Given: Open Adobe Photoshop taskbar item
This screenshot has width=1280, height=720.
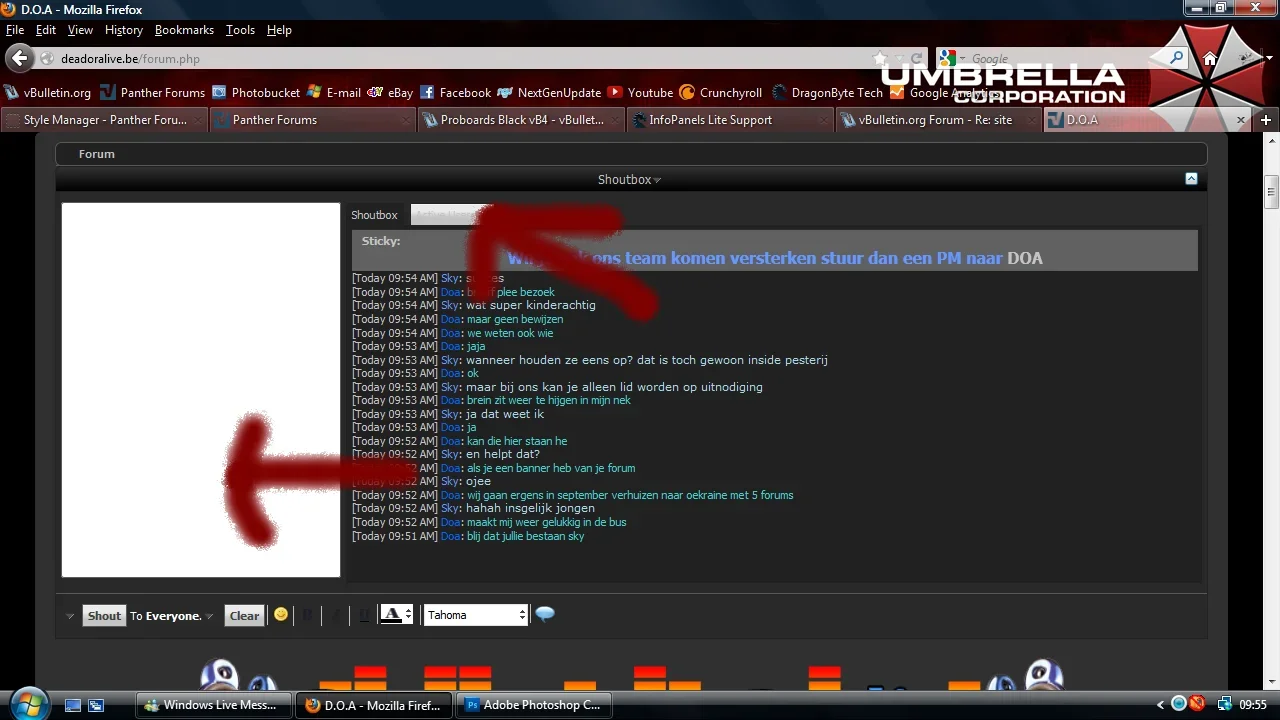Looking at the screenshot, I should [x=534, y=705].
